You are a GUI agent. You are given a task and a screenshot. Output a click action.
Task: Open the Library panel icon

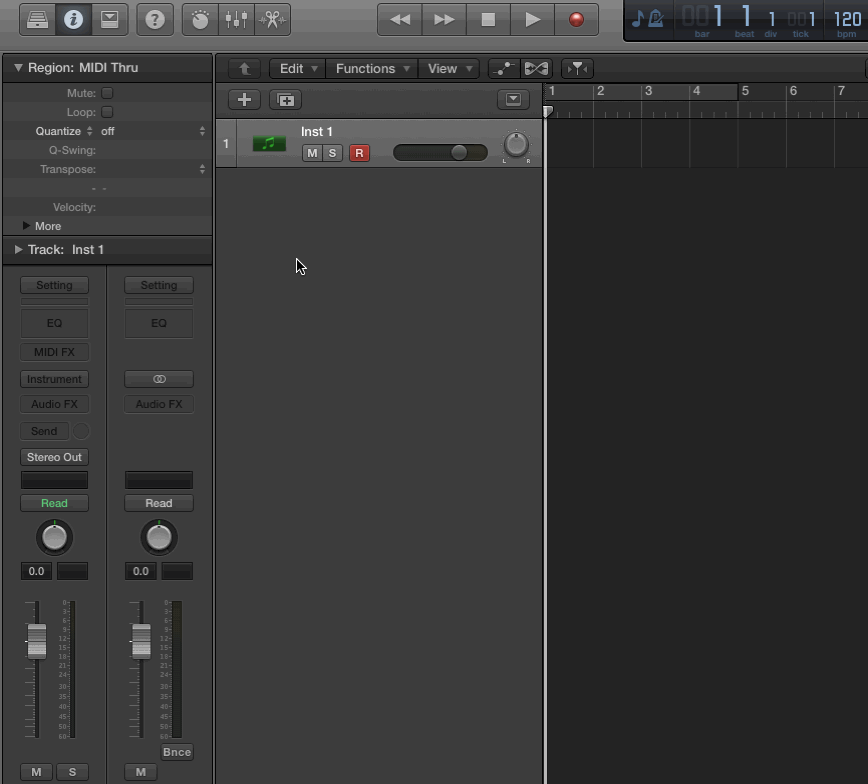[38, 19]
